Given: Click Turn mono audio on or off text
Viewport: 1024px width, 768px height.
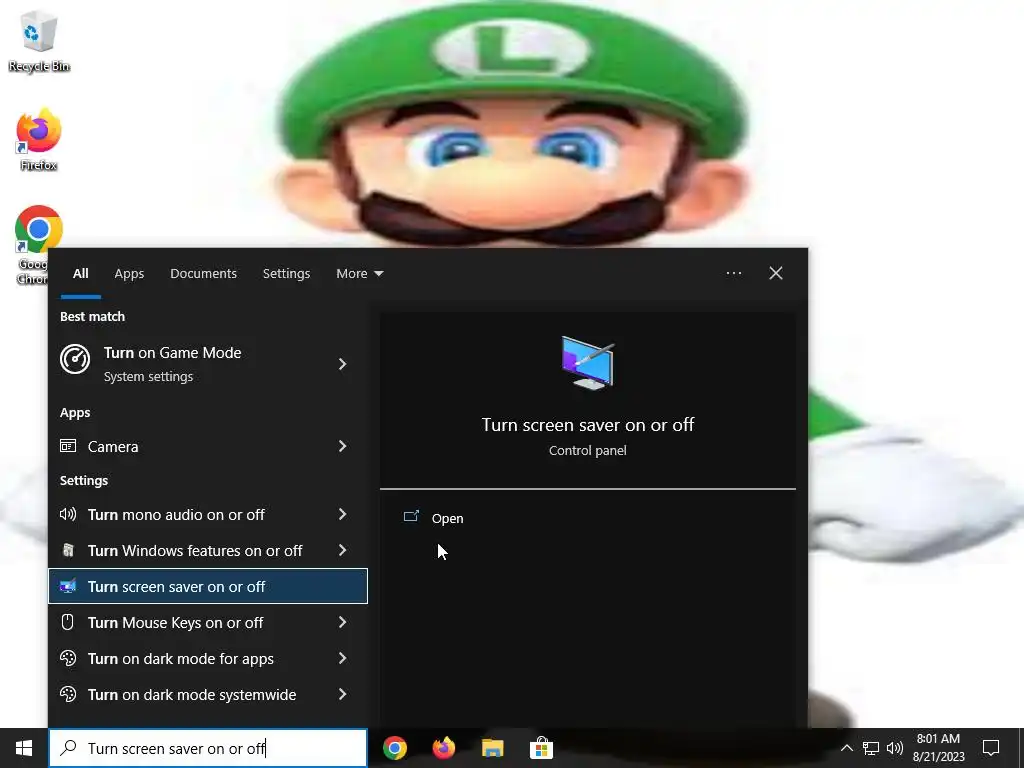Looking at the screenshot, I should pos(176,515).
